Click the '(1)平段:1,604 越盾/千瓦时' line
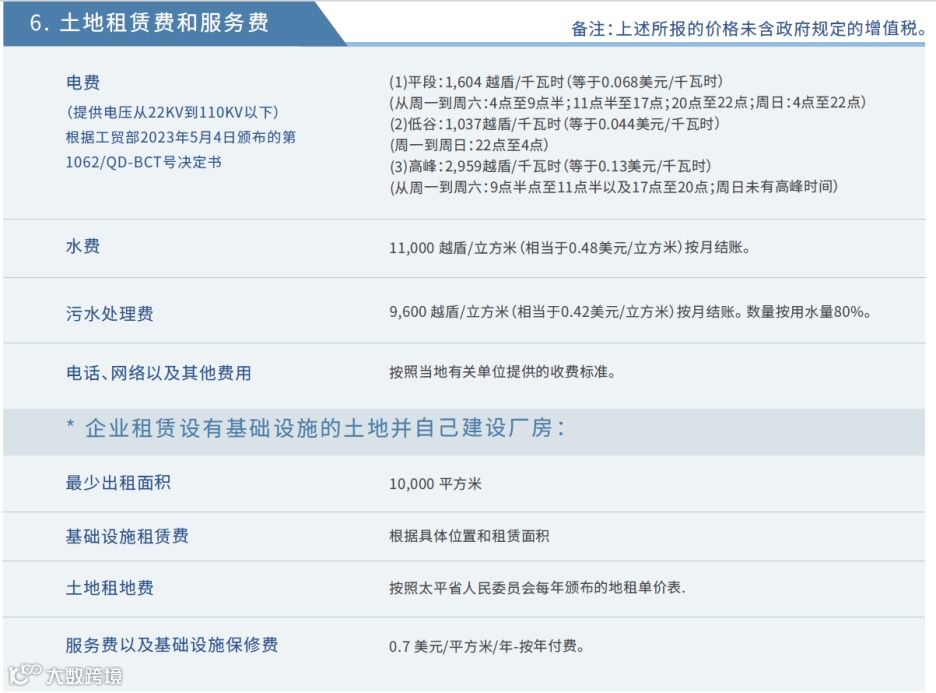Viewport: 936px width, 693px height. [x=556, y=82]
